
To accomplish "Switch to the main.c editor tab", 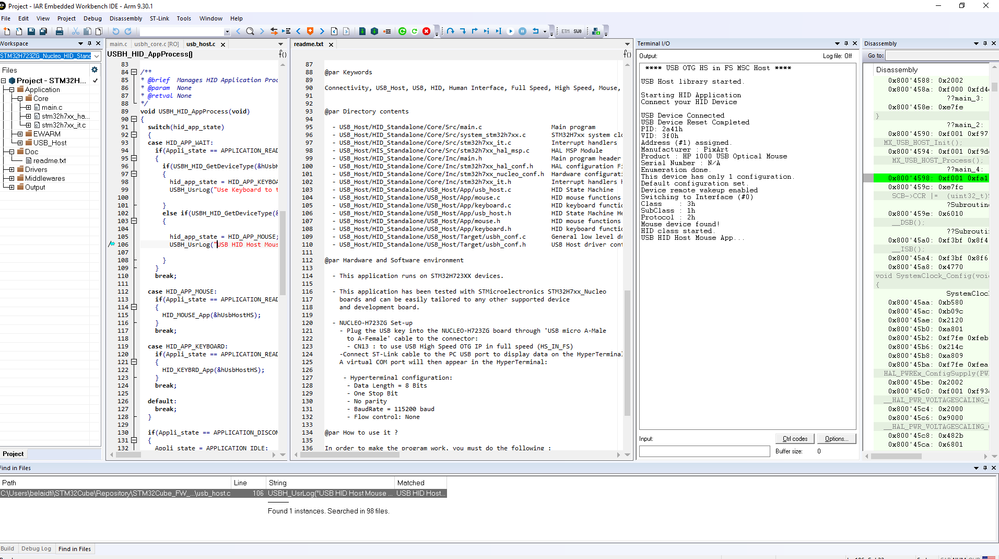I will click(118, 45).
